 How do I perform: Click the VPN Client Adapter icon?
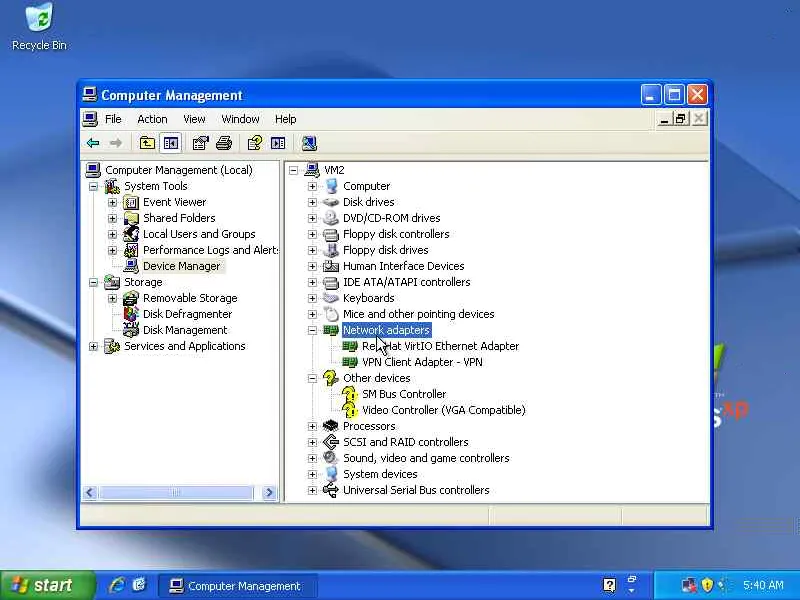(349, 362)
